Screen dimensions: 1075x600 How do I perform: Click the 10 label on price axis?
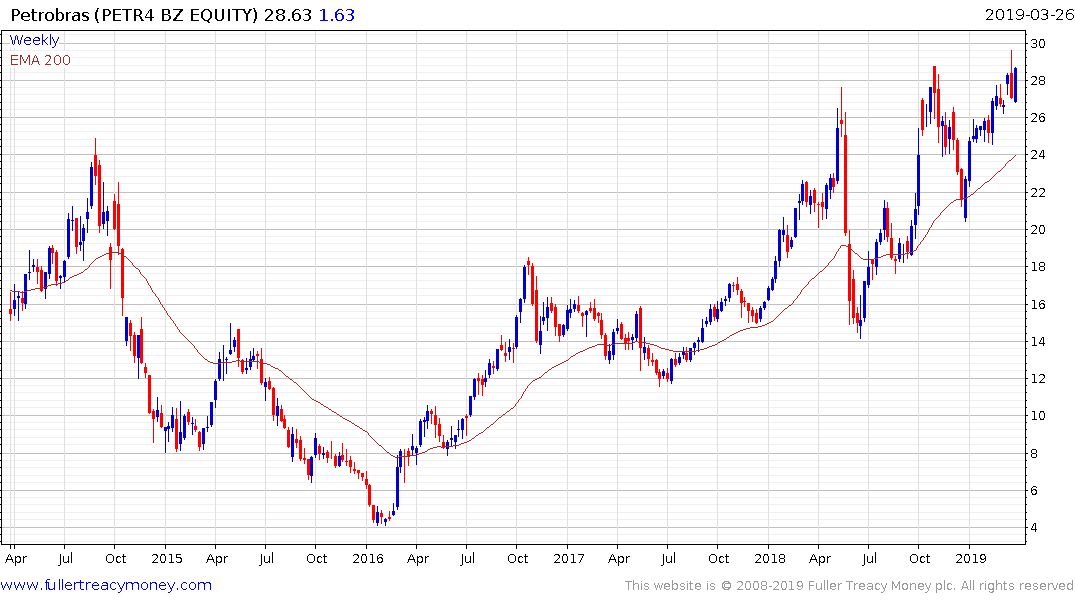1038,416
